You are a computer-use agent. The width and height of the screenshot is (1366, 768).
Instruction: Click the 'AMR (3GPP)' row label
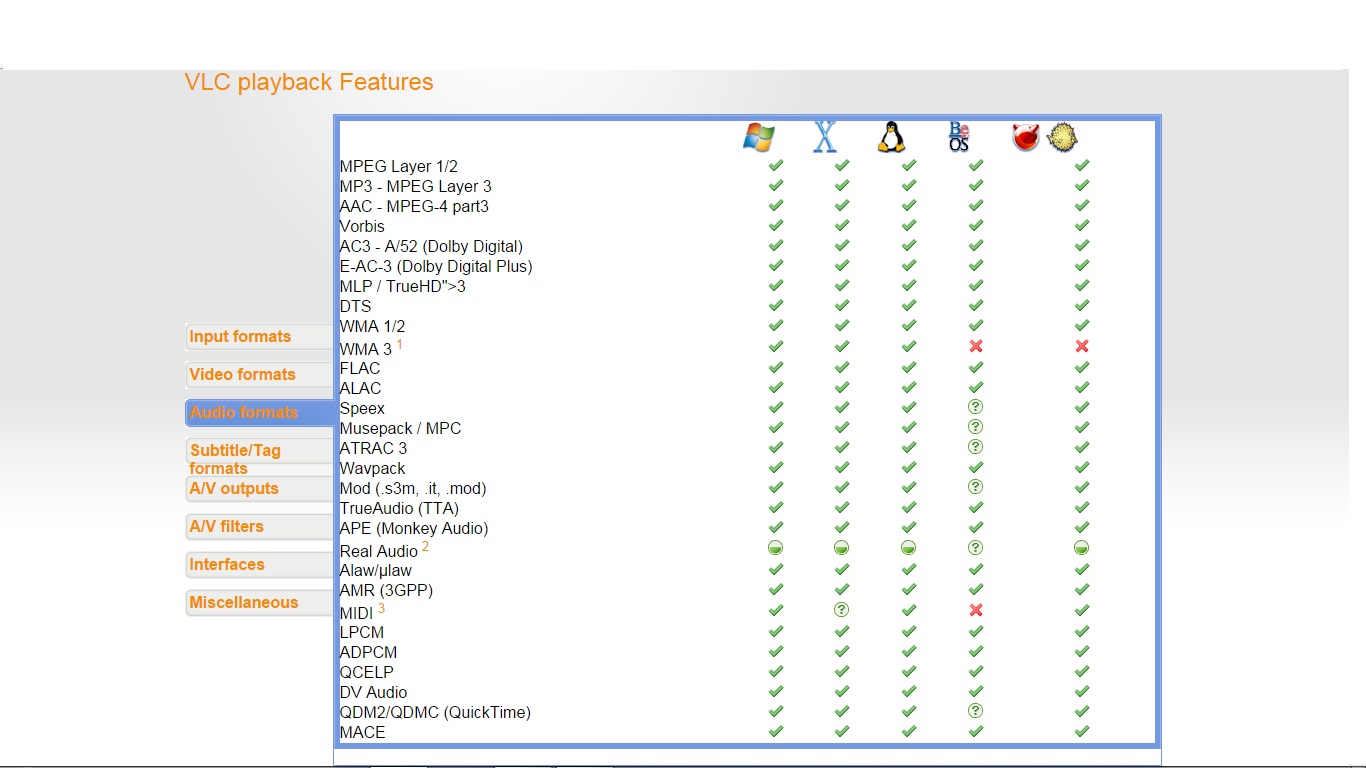386,591
